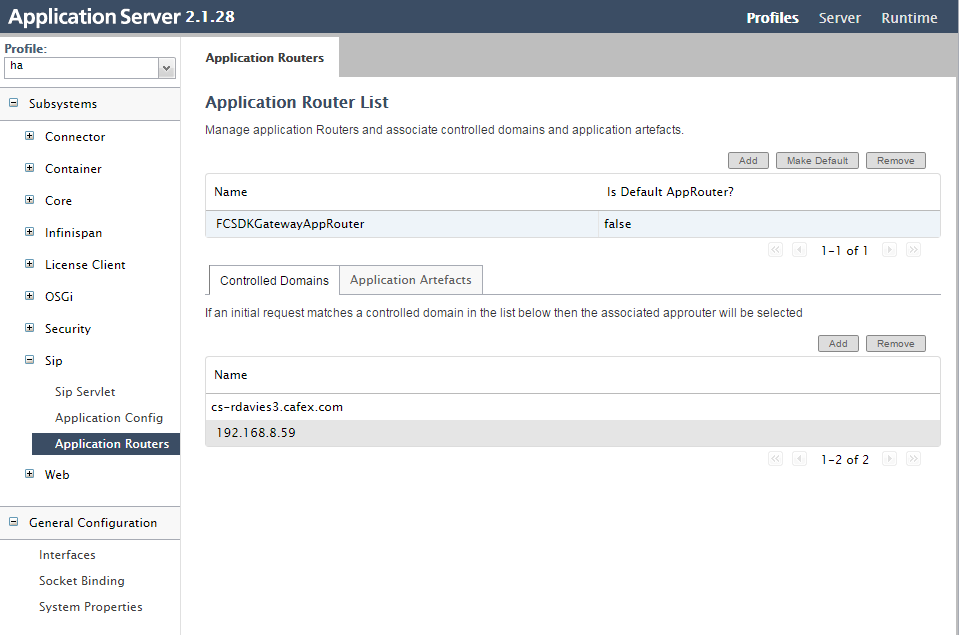This screenshot has width=959, height=635.
Task: Switch to the Application Artefacts tab
Action: (410, 280)
